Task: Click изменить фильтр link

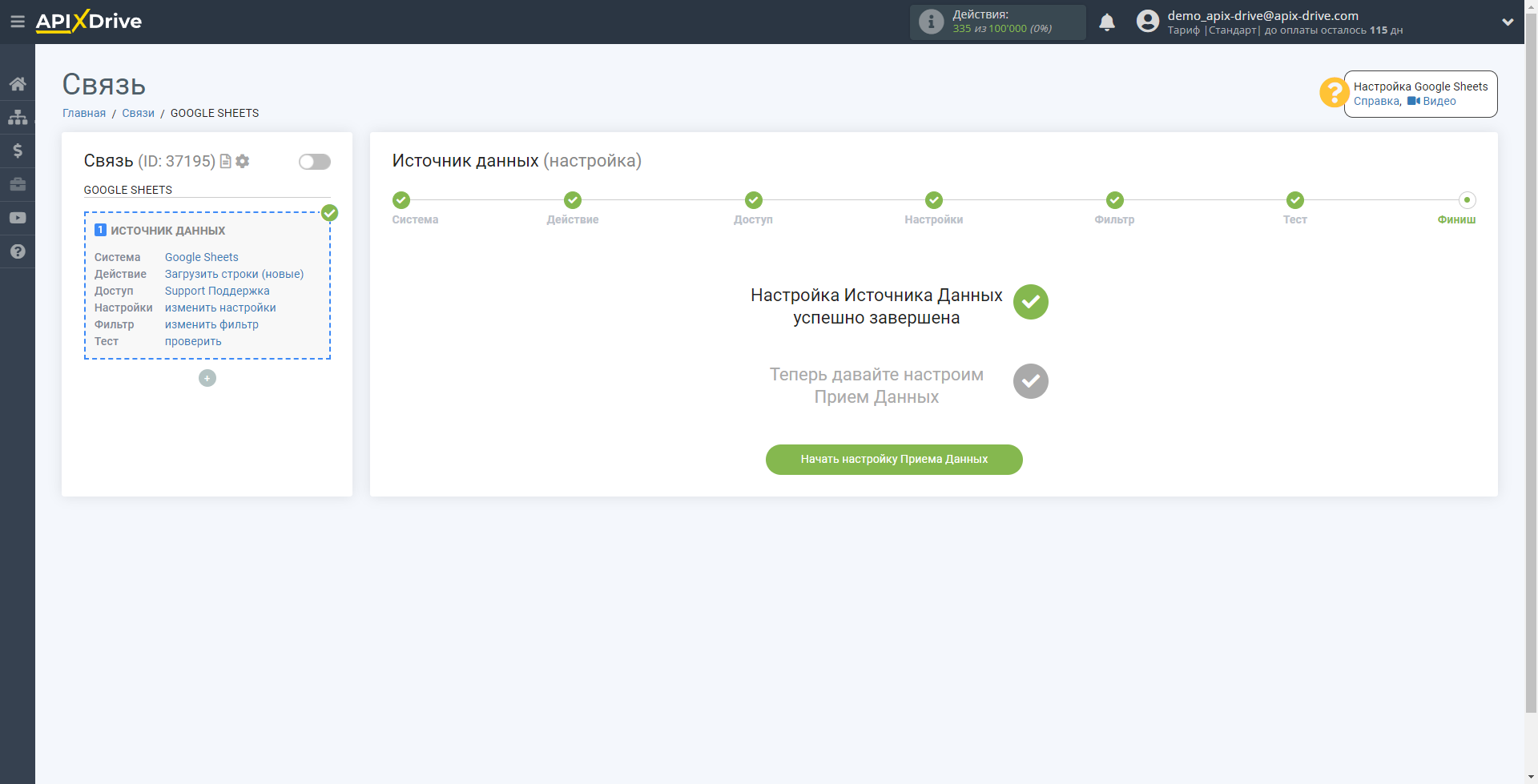Action: (211, 324)
